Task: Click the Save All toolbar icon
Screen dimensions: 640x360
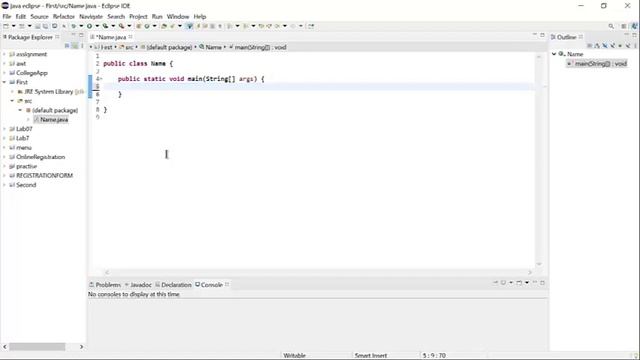Action: pyautogui.click(x=45, y=26)
